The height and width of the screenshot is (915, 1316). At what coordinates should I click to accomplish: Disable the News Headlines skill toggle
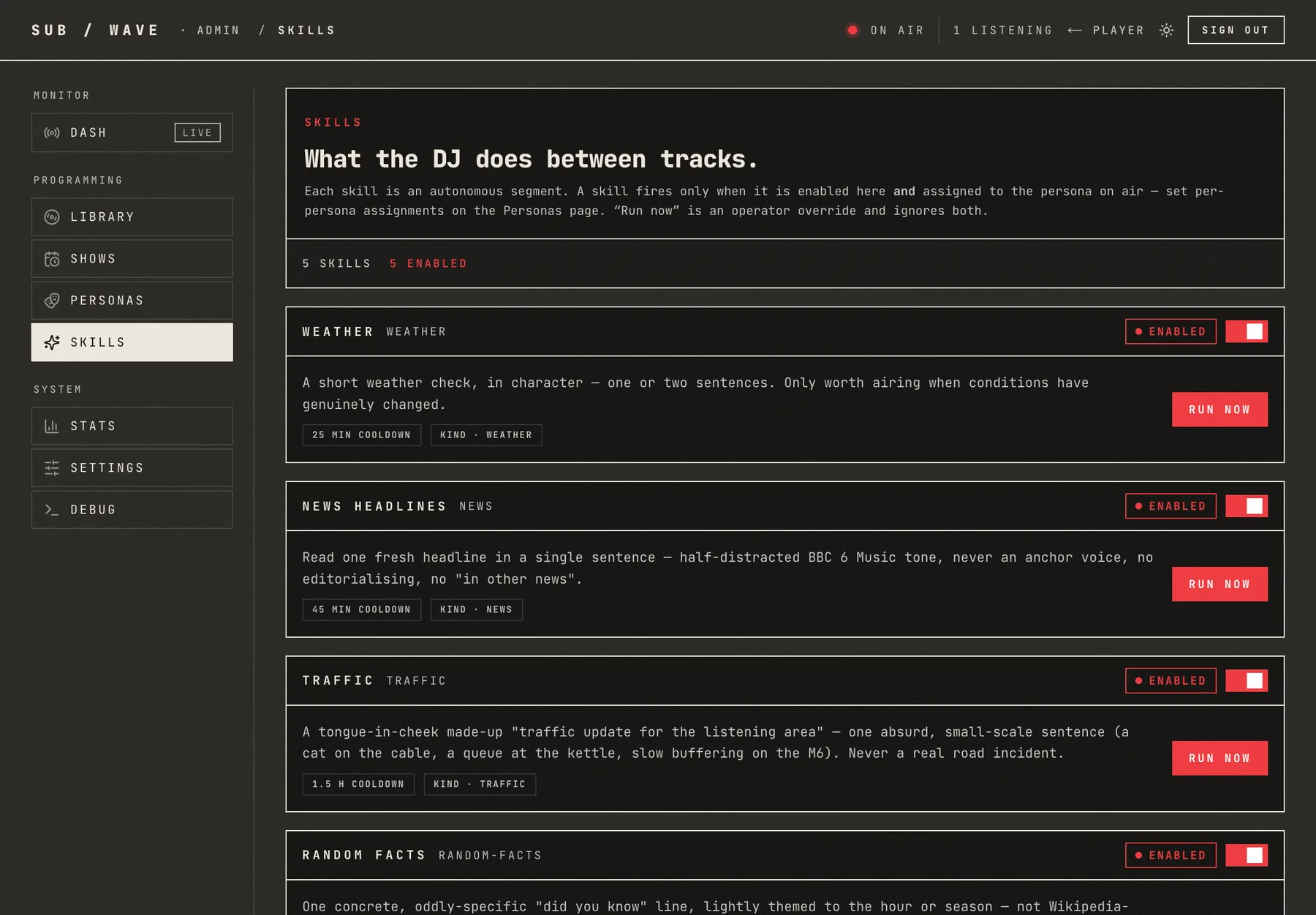click(1247, 506)
